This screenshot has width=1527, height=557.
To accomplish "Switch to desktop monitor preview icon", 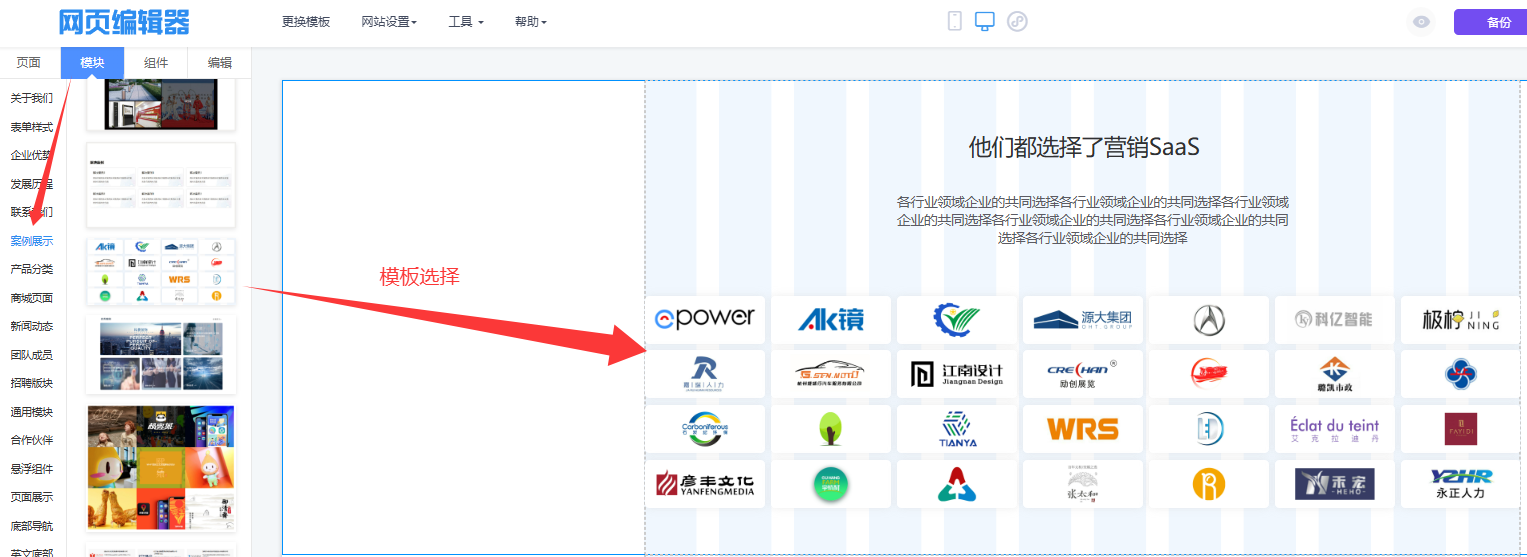I will tap(985, 21).
